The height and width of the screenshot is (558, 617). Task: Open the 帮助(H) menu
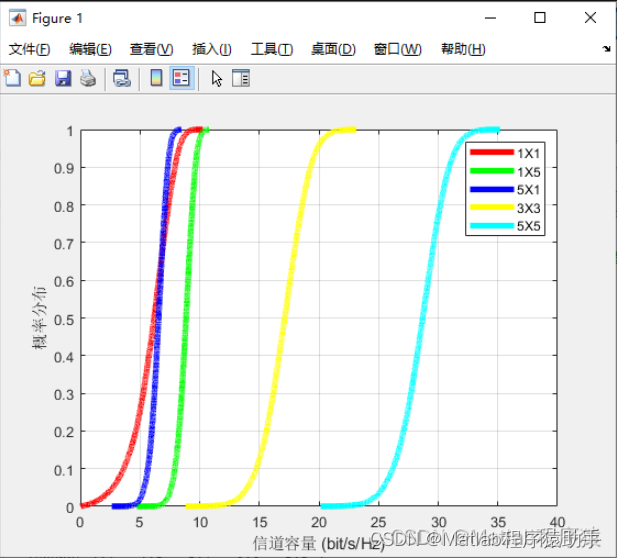pyautogui.click(x=463, y=50)
